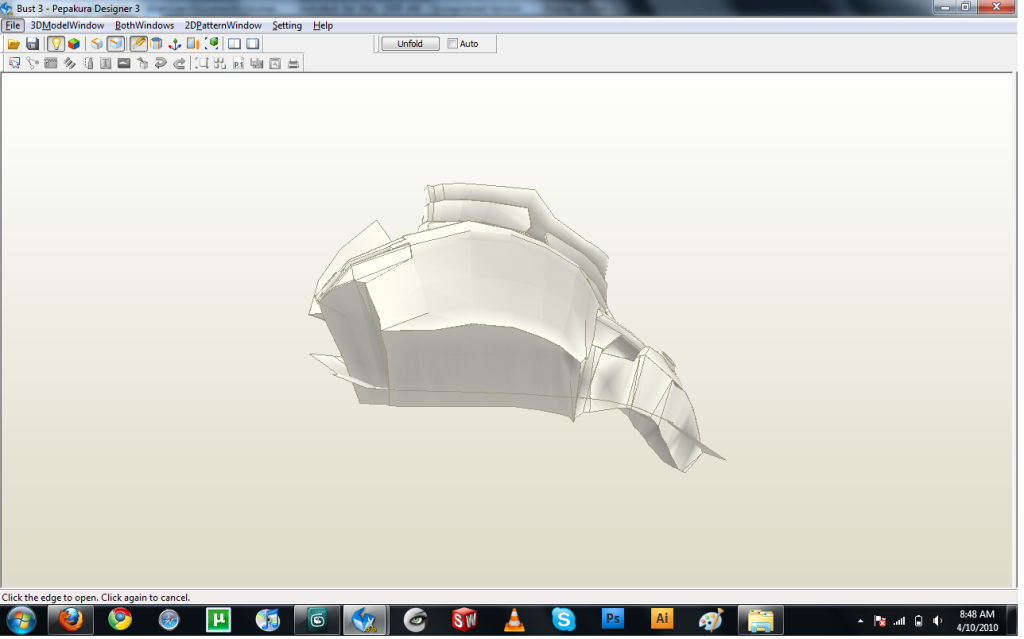Show hidden system tray icons
Screen dimensions: 1024x639
861,620
